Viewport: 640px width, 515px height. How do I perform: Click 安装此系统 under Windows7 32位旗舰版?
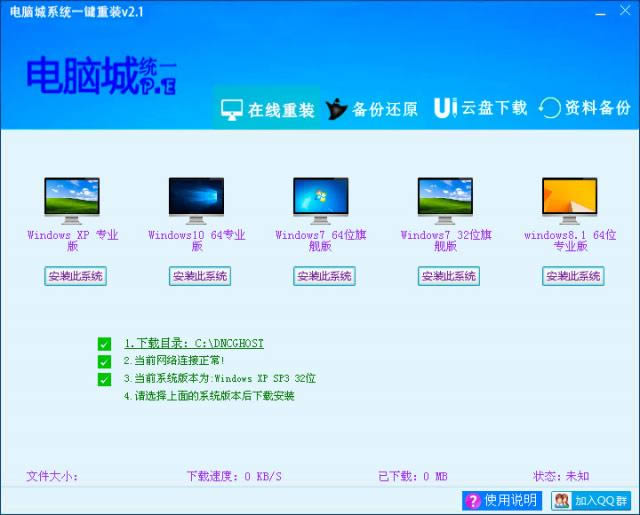449,276
